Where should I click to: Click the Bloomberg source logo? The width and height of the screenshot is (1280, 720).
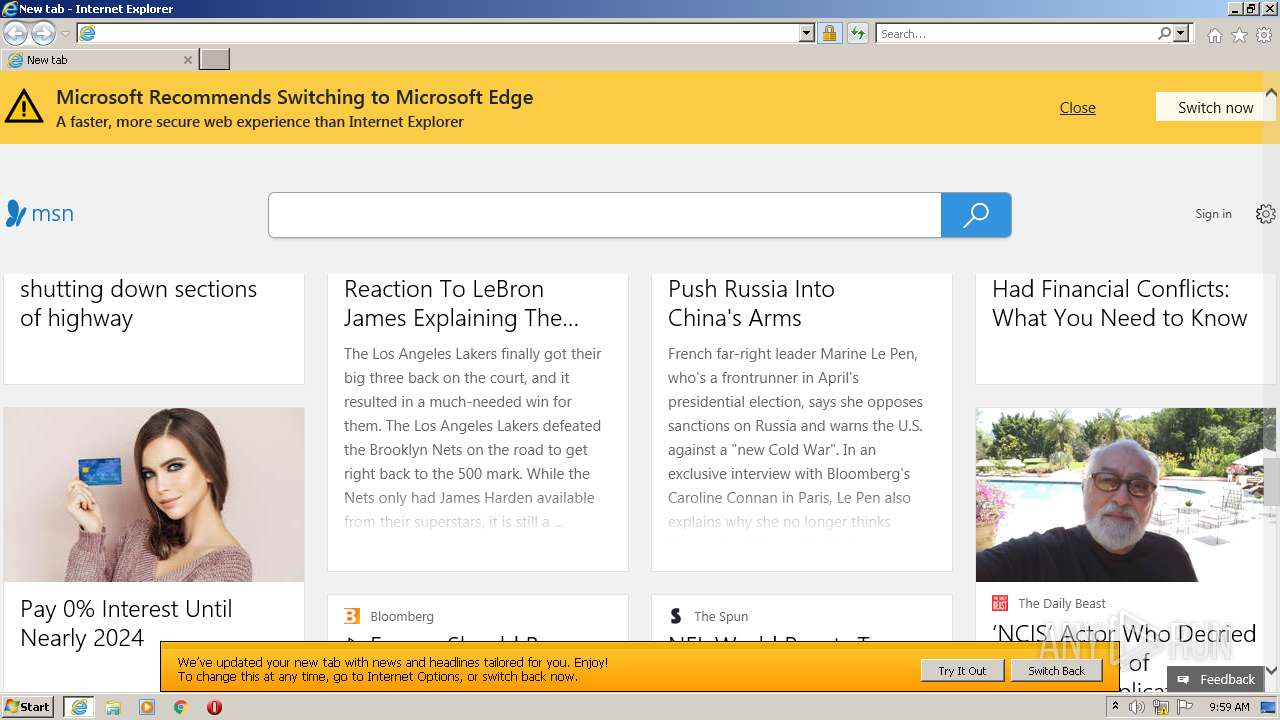pyautogui.click(x=352, y=616)
